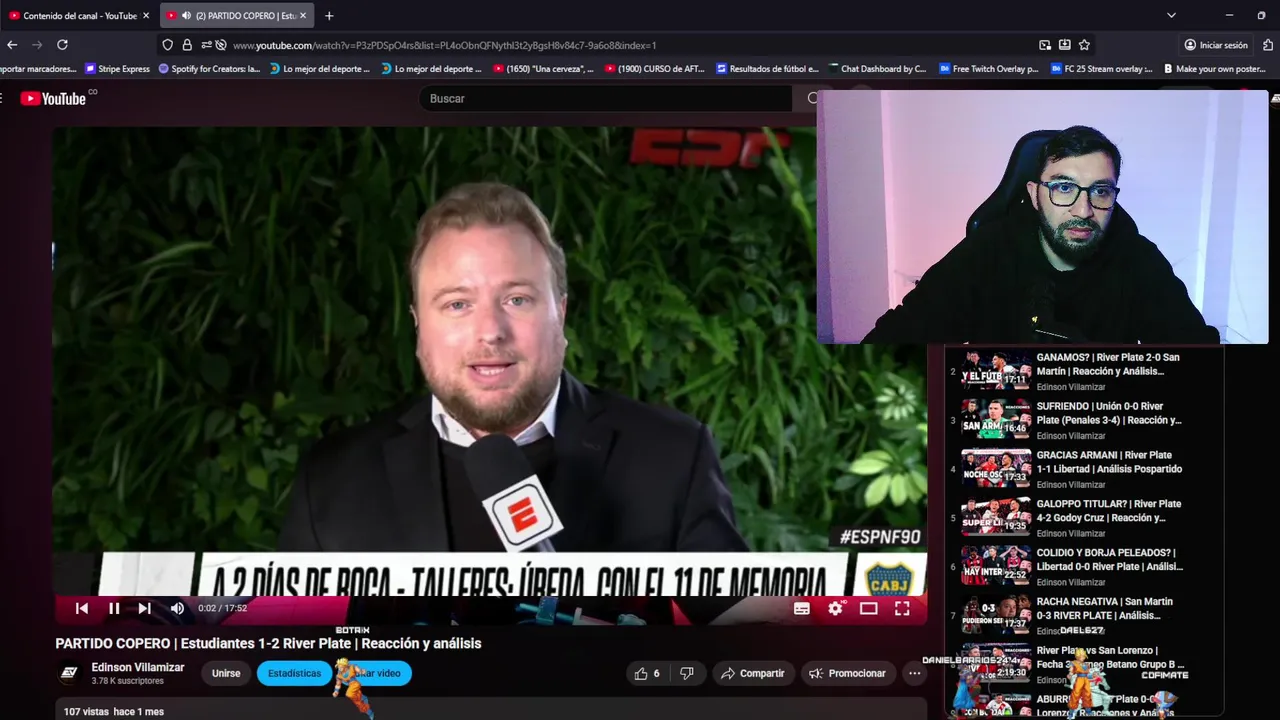Click Iniciar sesión account button
The width and height of the screenshot is (1280, 720).
1216,45
